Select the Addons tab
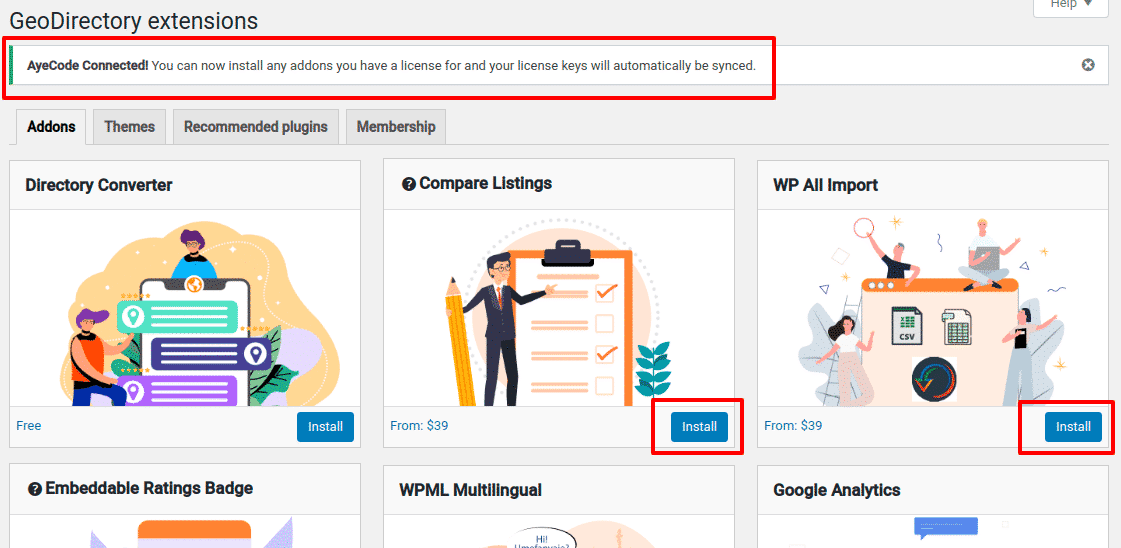The height and width of the screenshot is (548, 1121). (x=51, y=126)
